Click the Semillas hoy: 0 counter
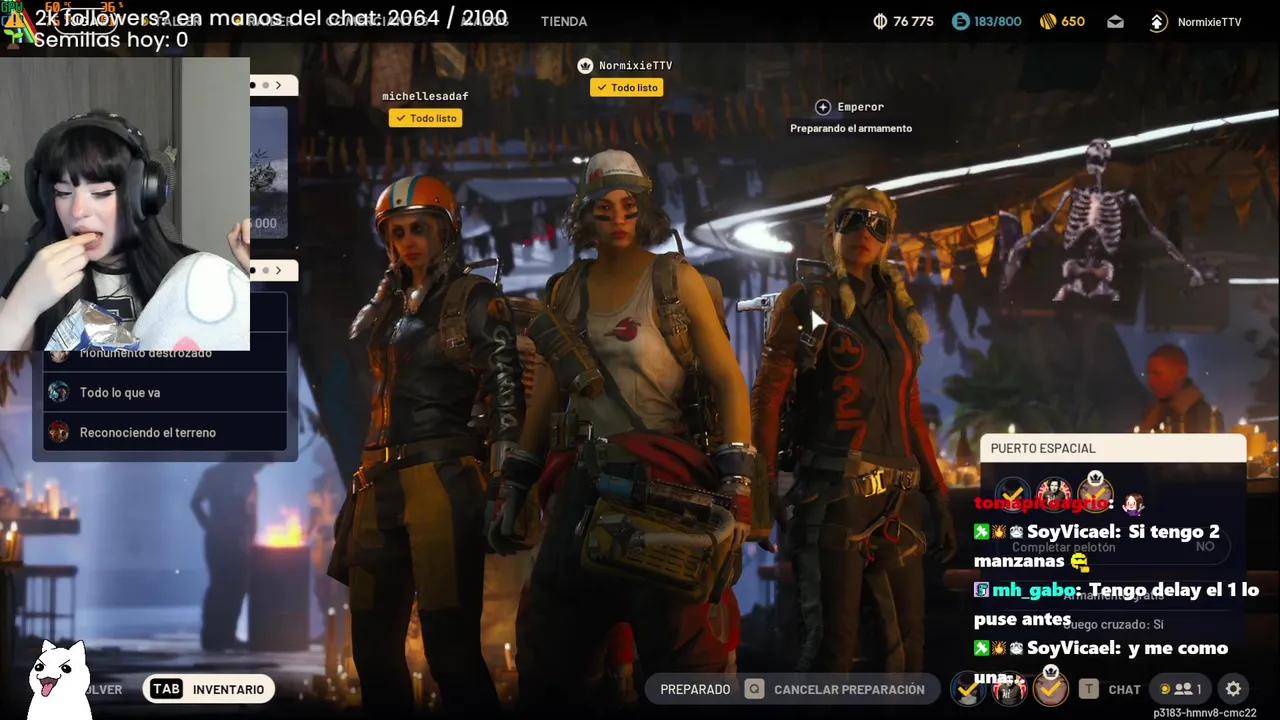 [111, 40]
